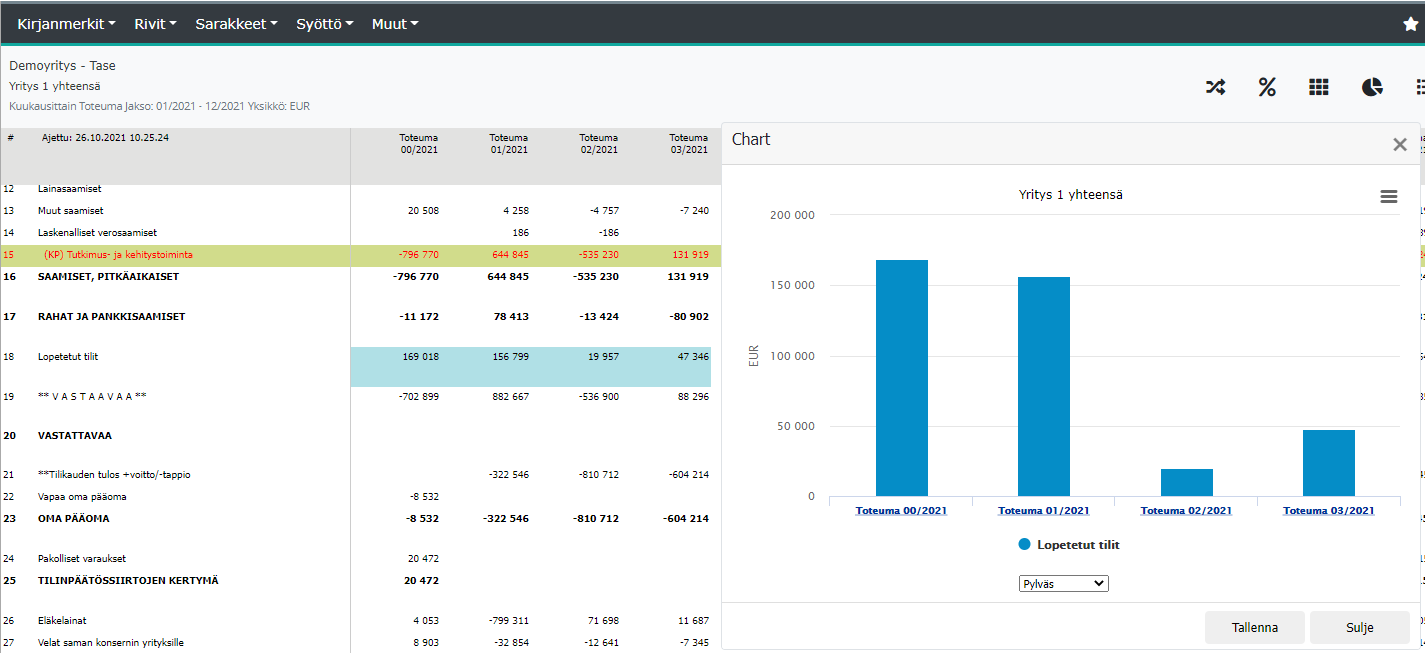Viewport: 1425px width, 653px height.
Task: Click the percent icon in toolbar
Action: [x=1267, y=87]
